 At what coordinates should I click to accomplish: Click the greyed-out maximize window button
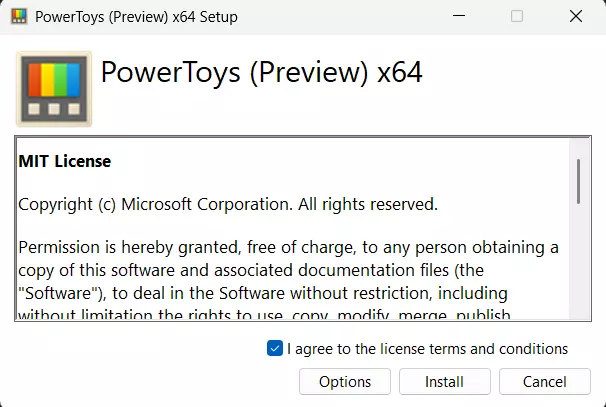pyautogui.click(x=517, y=16)
